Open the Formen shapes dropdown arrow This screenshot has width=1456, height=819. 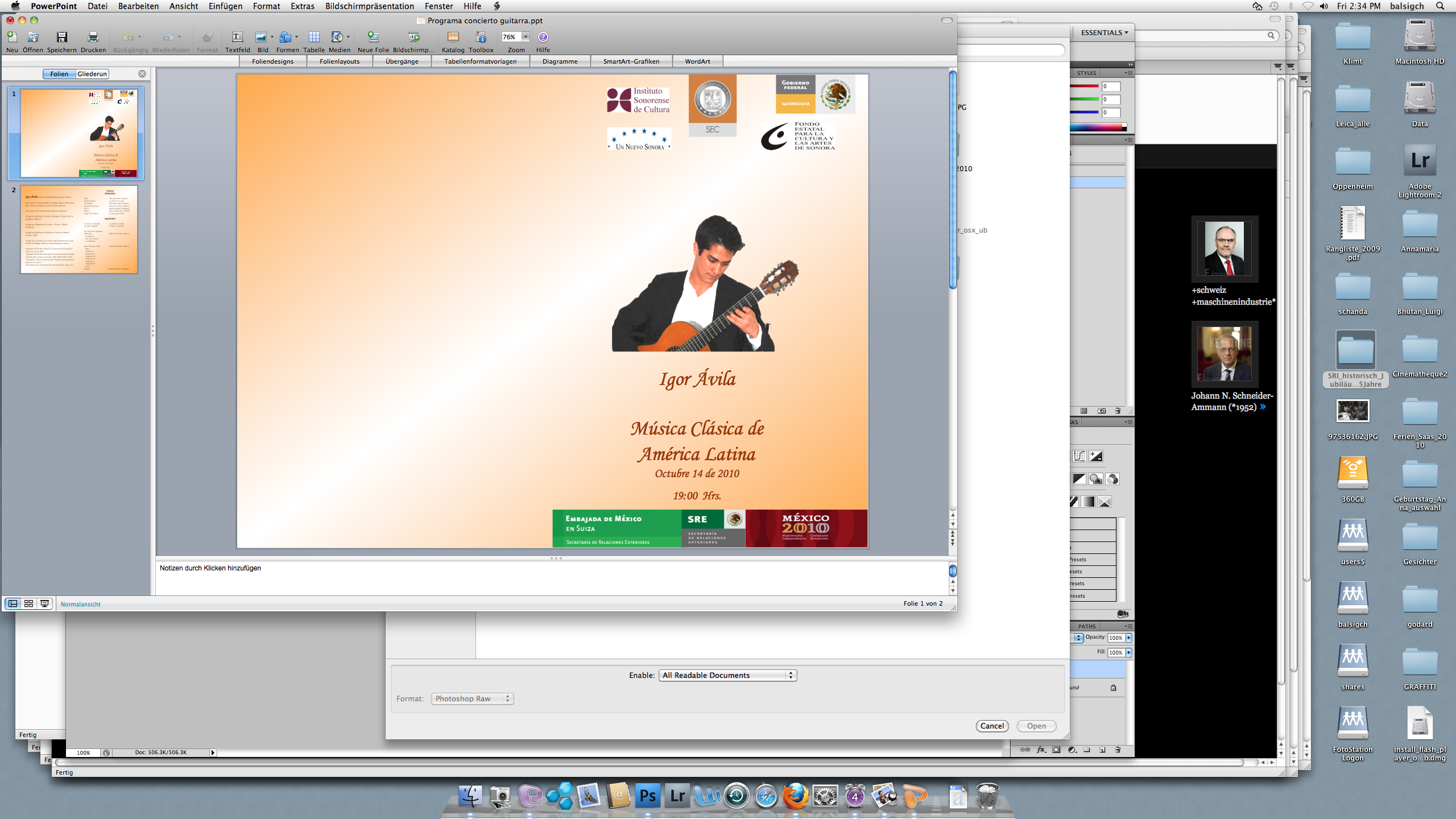(x=296, y=37)
